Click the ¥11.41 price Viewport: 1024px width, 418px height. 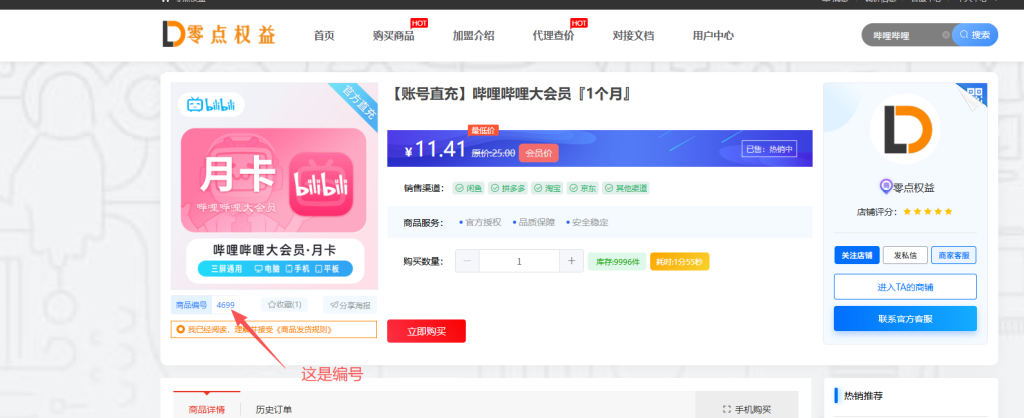[435, 150]
